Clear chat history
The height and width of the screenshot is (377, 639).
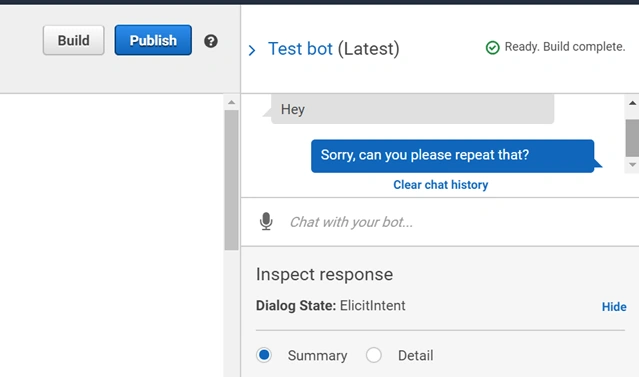(441, 185)
